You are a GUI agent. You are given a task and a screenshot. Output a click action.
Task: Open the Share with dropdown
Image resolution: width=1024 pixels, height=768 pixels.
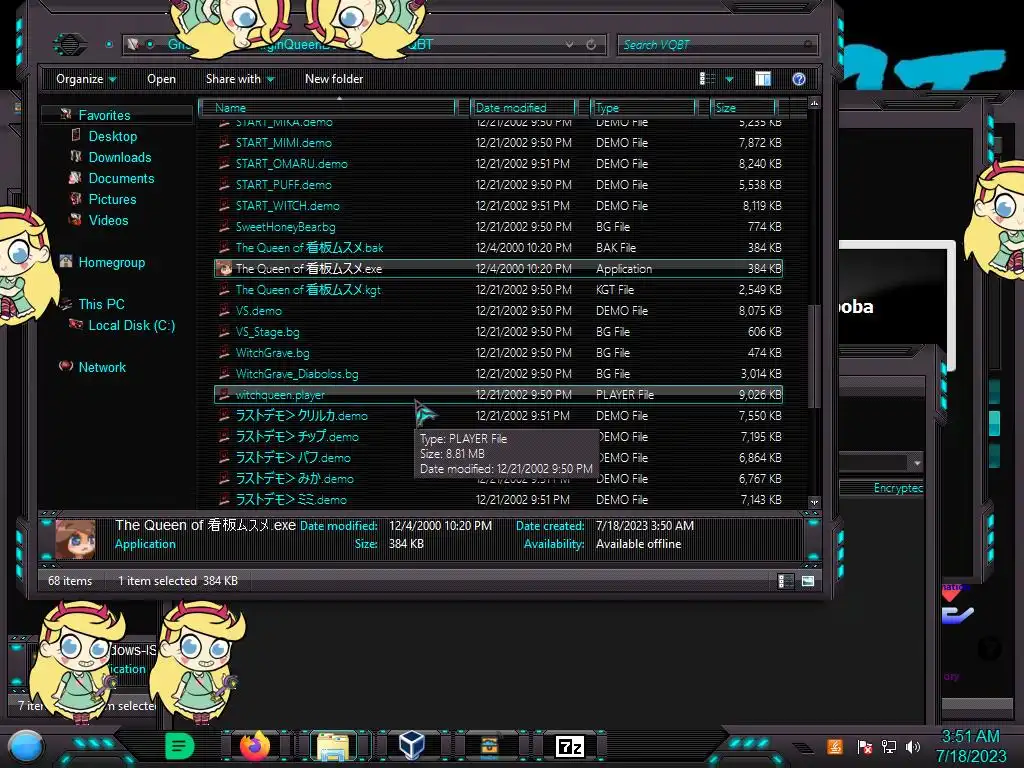(240, 79)
